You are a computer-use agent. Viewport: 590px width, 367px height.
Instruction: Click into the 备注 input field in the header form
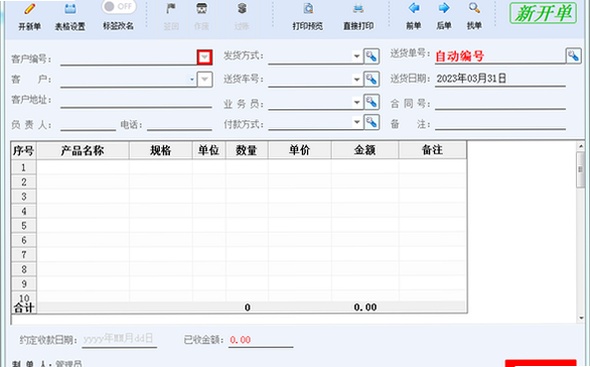pyautogui.click(x=500, y=123)
